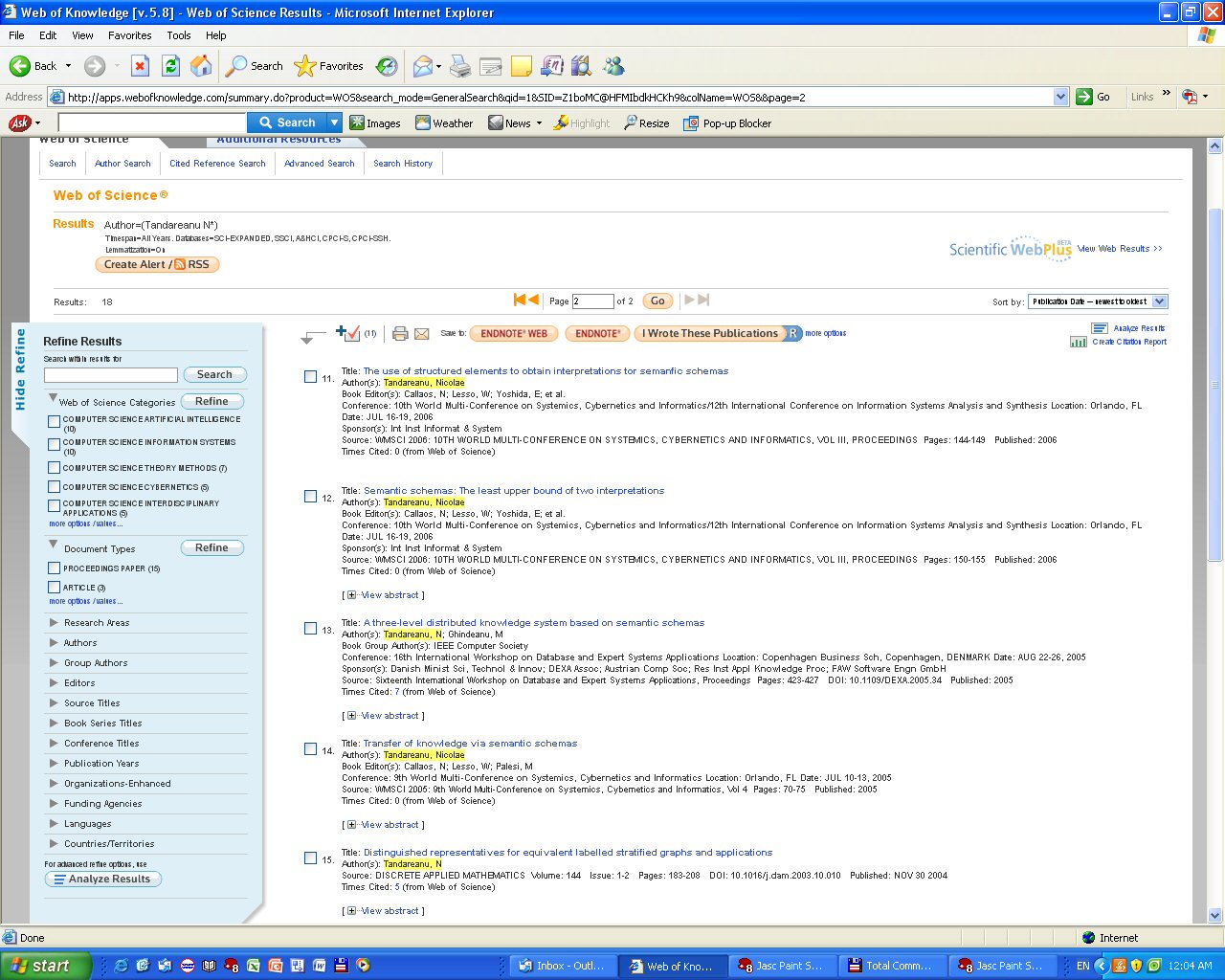Open the Tools menu
The image size is (1225, 980).
[x=179, y=35]
